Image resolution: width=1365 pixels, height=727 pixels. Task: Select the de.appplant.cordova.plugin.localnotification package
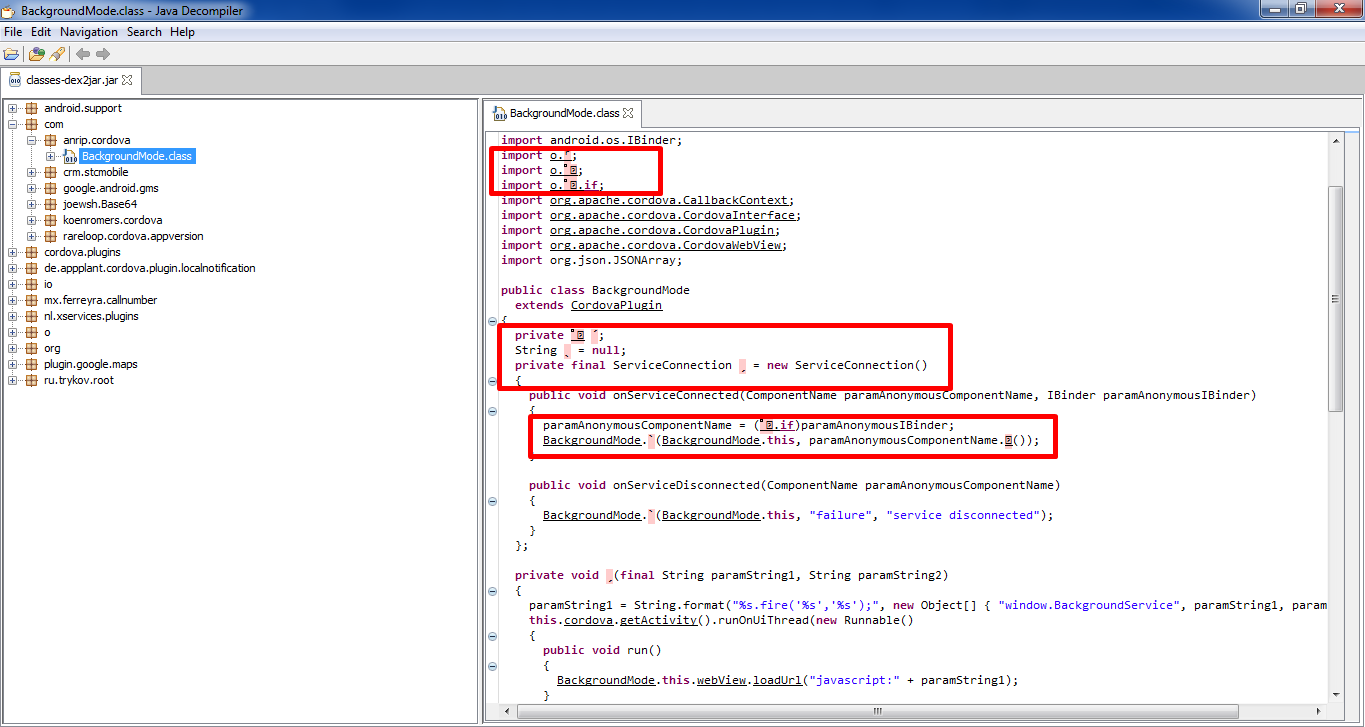click(149, 268)
